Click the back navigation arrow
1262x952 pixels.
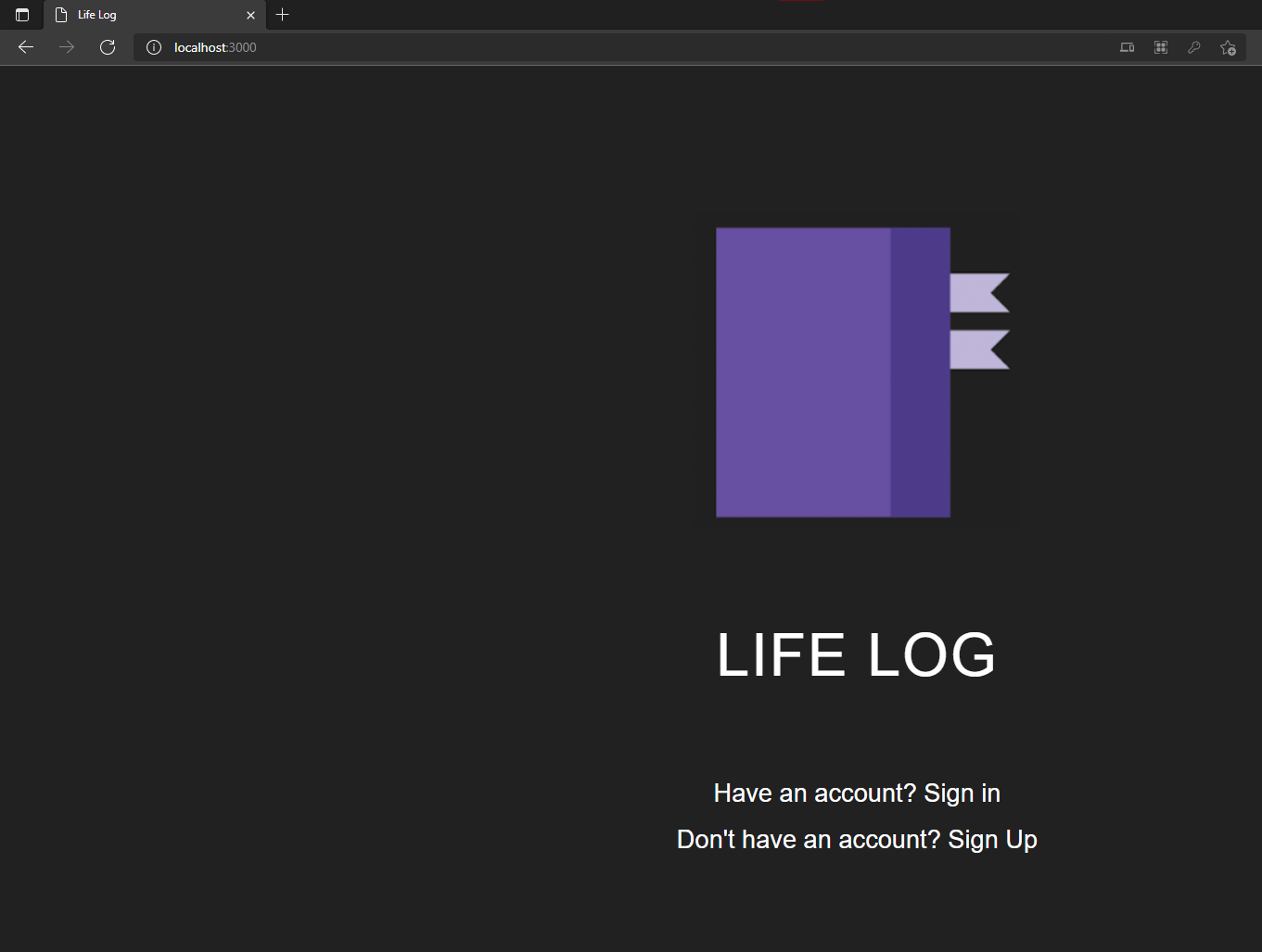(25, 47)
